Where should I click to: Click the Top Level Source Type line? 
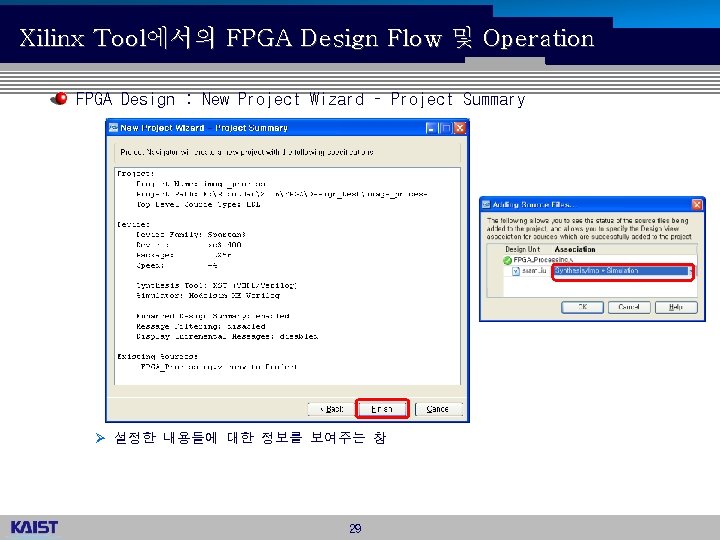click(198, 204)
